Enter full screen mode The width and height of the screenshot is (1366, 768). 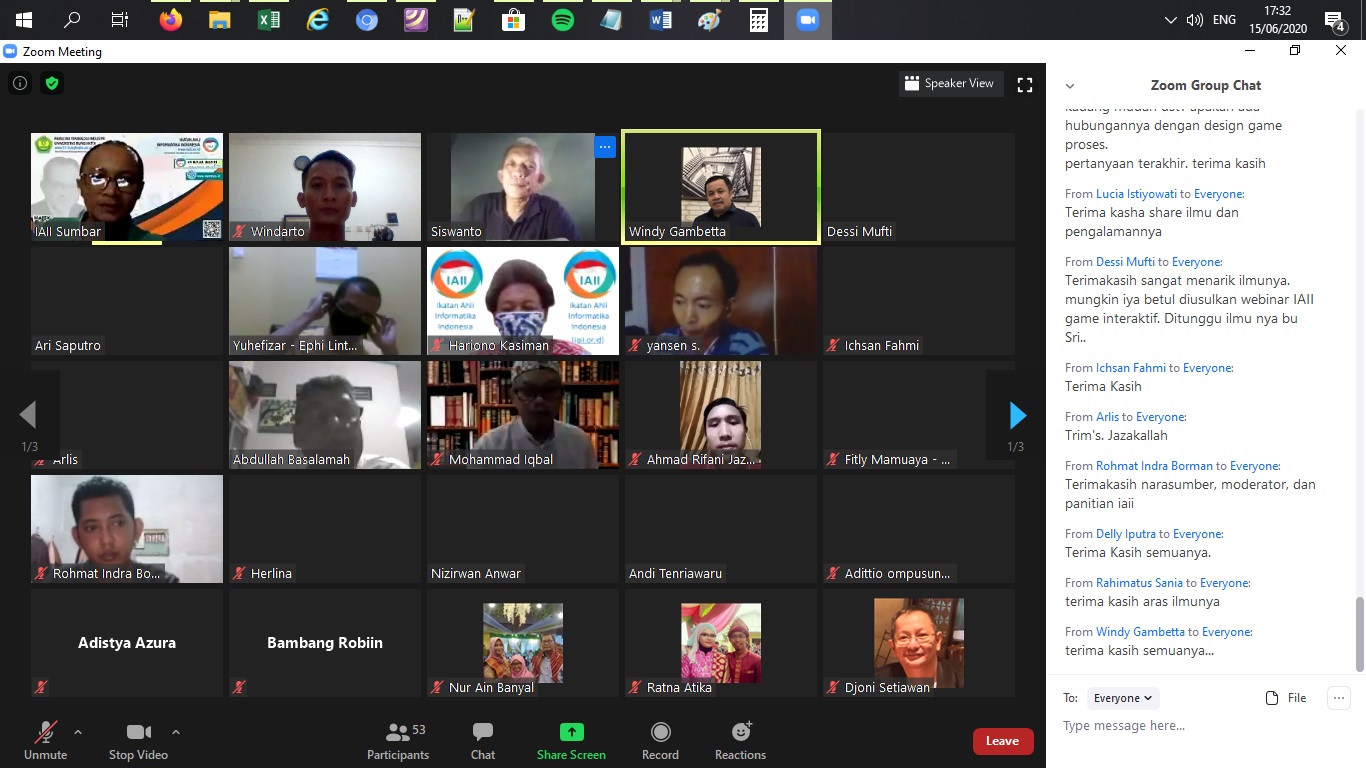pos(1024,85)
